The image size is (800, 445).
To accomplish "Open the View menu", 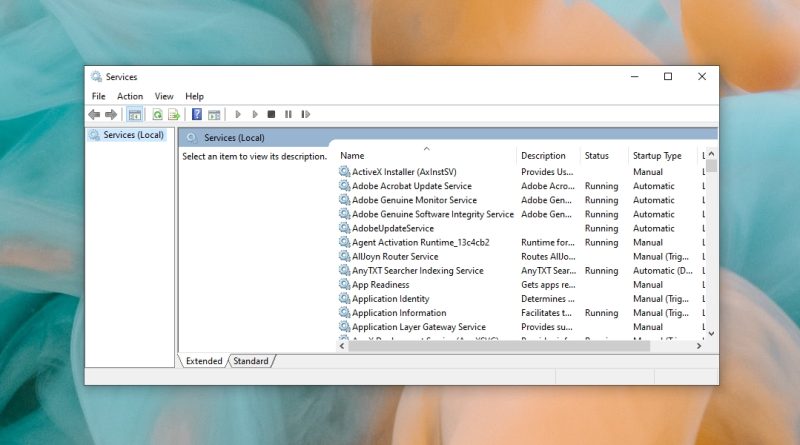I will point(164,96).
